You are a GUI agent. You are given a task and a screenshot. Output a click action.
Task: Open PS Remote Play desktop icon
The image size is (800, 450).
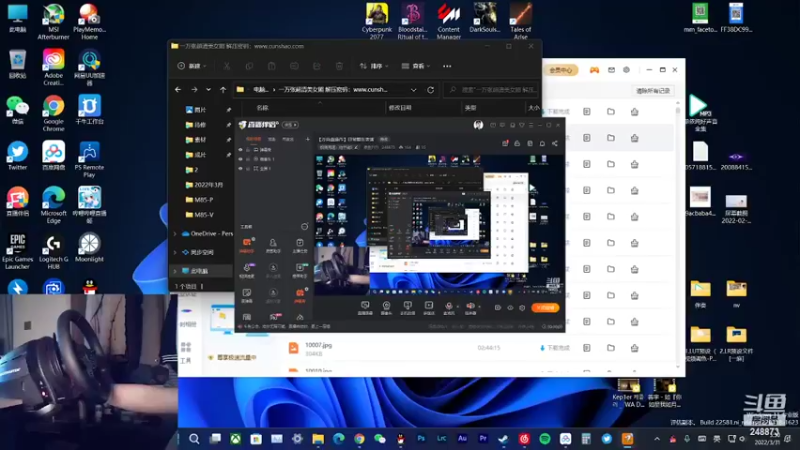[x=89, y=159]
